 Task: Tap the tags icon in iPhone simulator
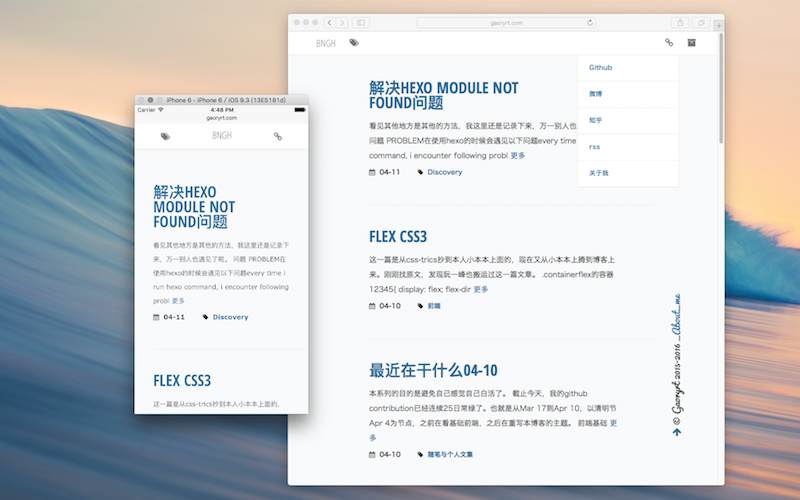[x=166, y=136]
